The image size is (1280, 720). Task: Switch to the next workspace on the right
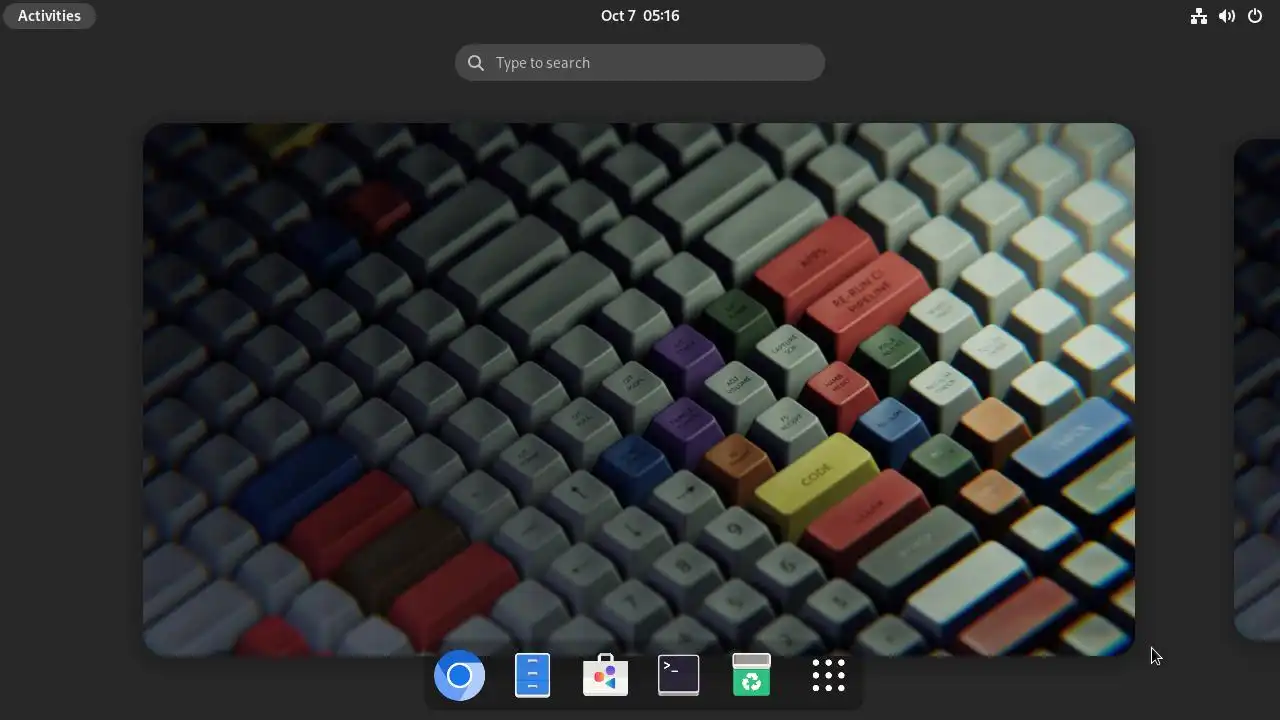click(1257, 389)
